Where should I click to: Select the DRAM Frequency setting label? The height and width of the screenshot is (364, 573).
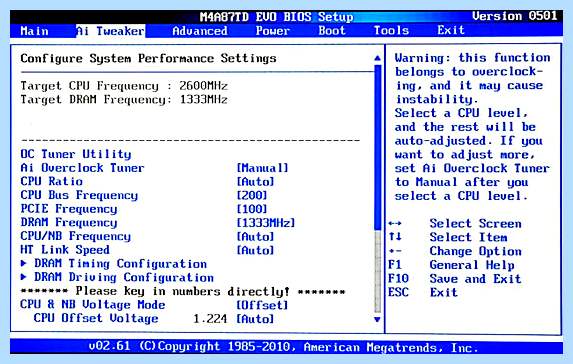69,223
